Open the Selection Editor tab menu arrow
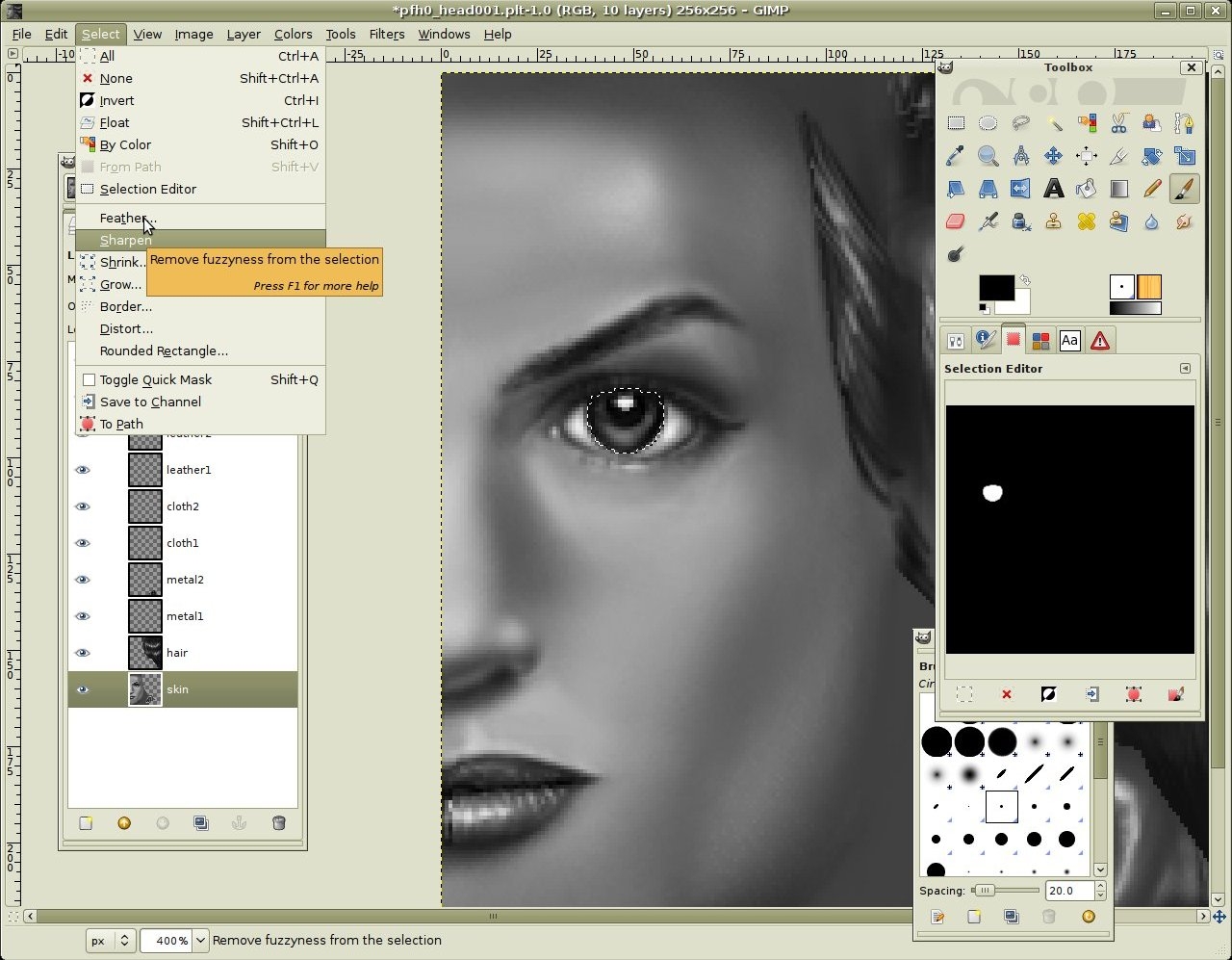The width and height of the screenshot is (1232, 960). (1185, 369)
